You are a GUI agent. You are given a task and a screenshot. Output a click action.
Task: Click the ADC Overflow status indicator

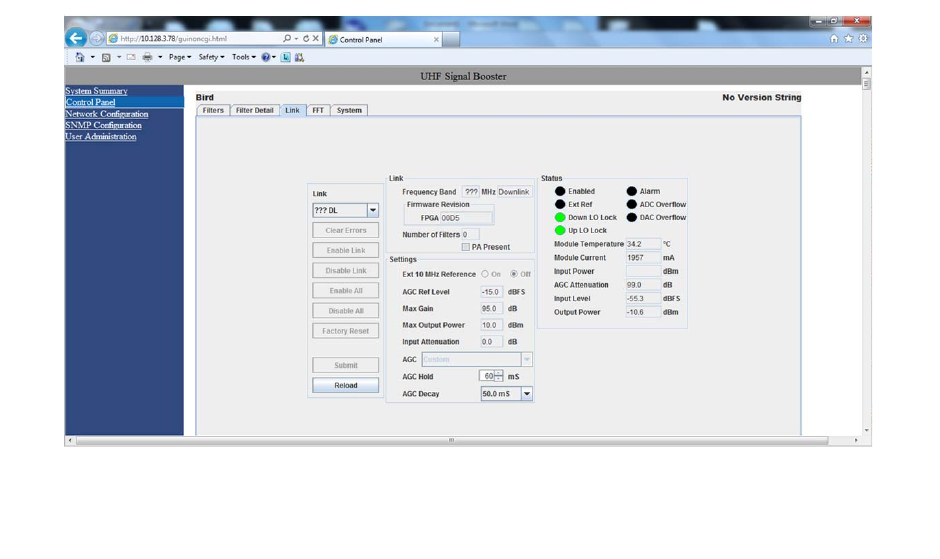tap(631, 205)
